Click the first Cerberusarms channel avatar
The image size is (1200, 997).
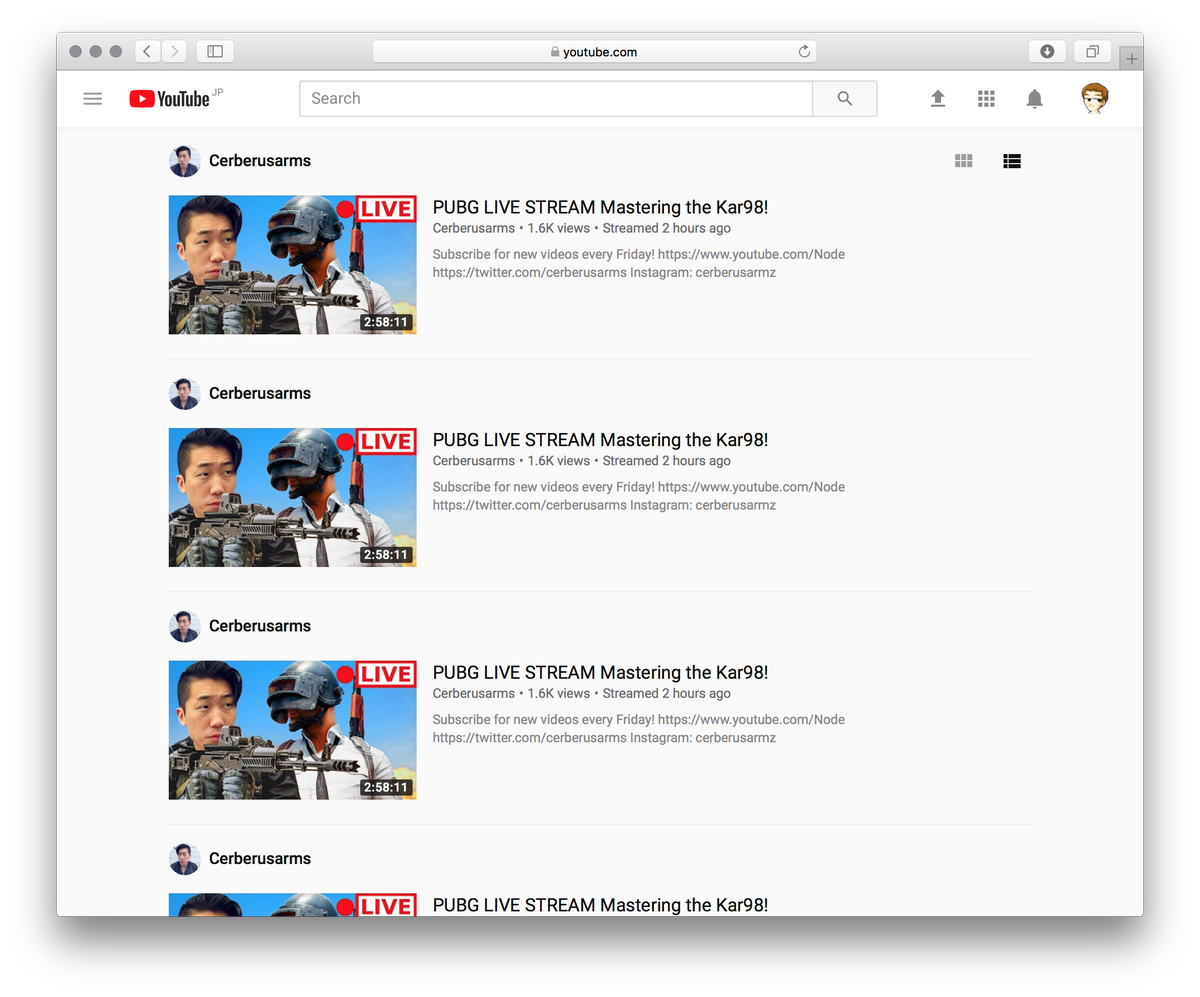(x=185, y=161)
